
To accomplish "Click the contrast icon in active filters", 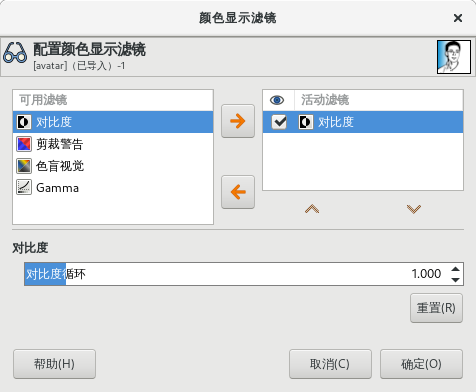I will click(x=305, y=122).
